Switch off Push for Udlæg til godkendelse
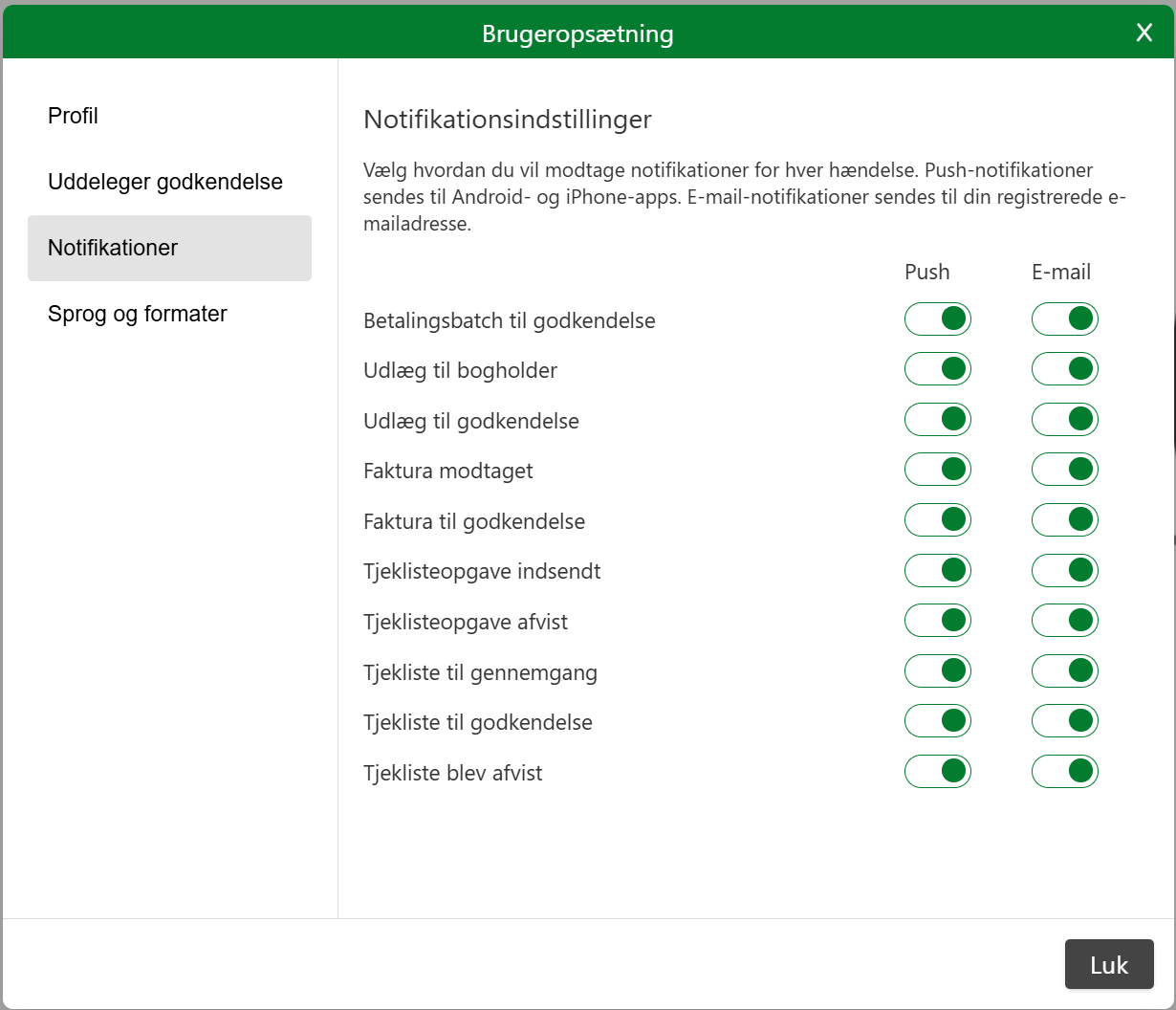Screen dimensions: 1176x1010 click(x=938, y=419)
